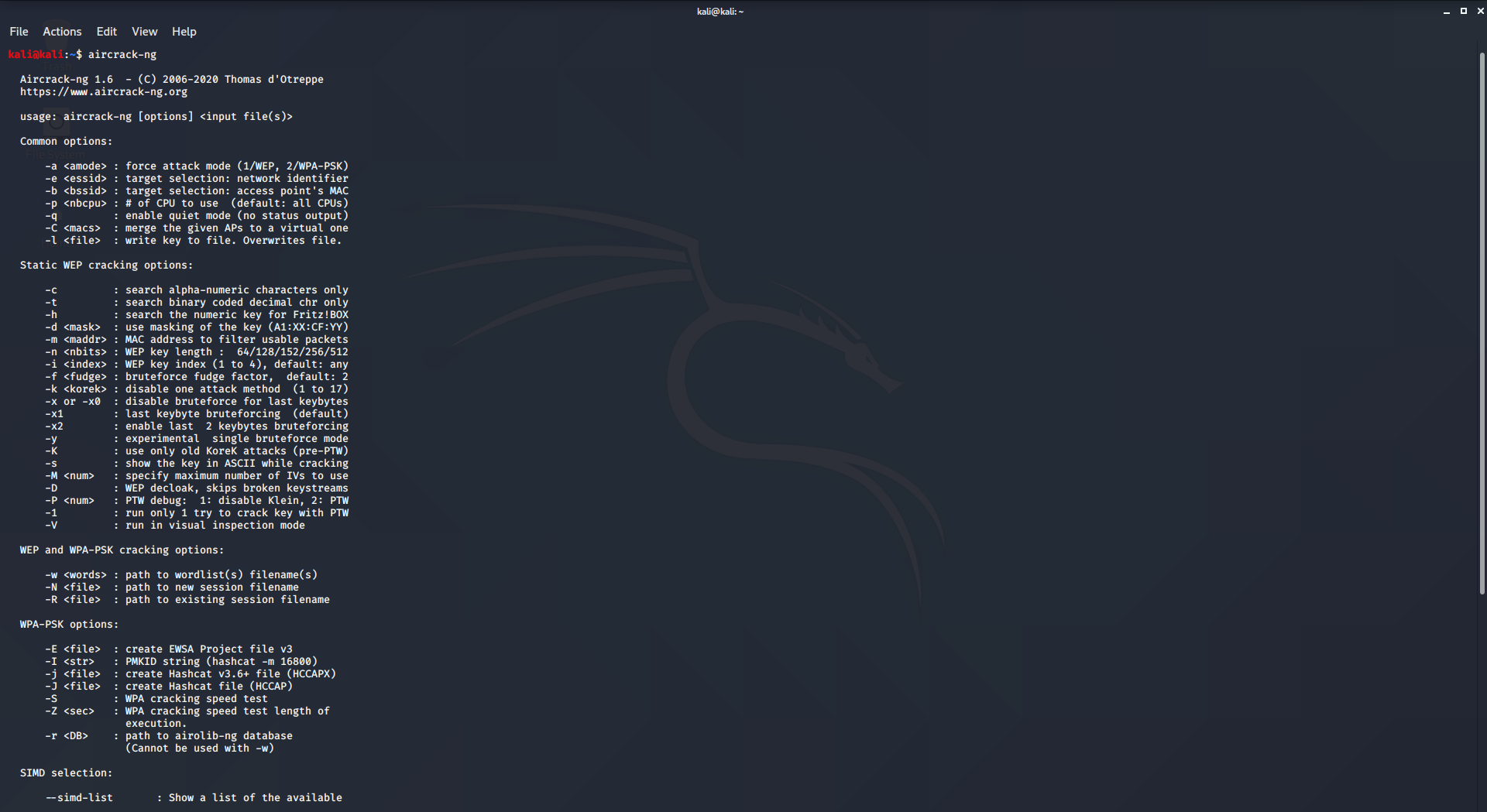Open the File menu
The image size is (1487, 812).
click(19, 32)
